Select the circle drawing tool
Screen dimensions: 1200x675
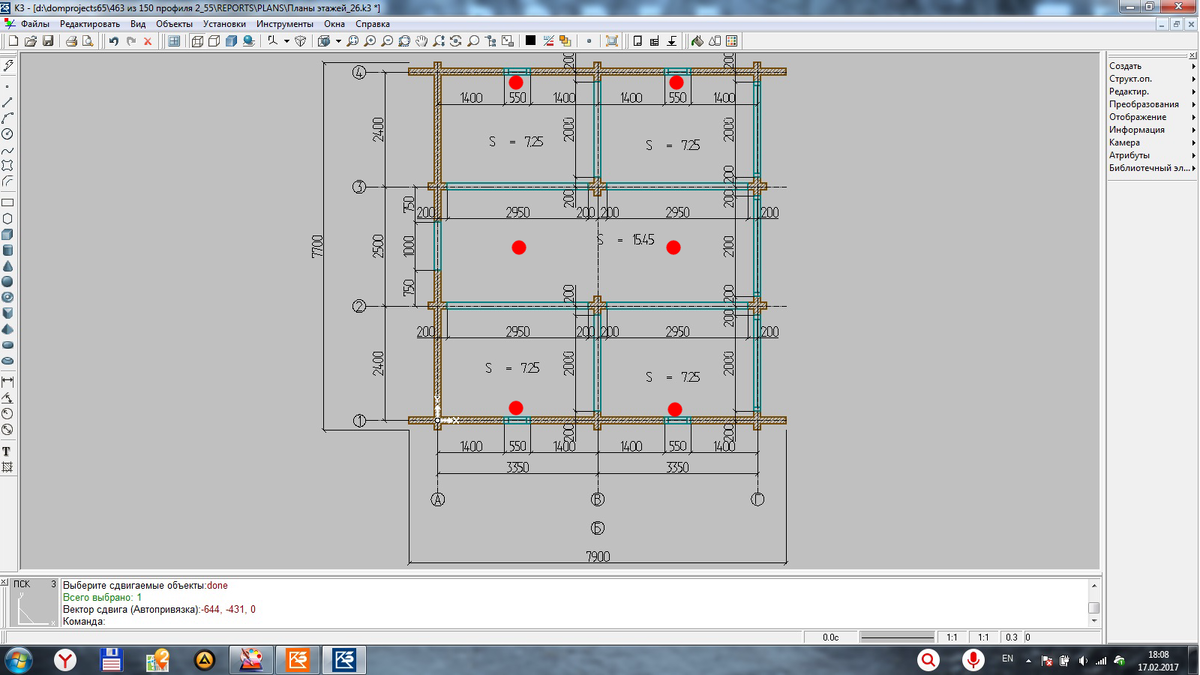coord(8,134)
